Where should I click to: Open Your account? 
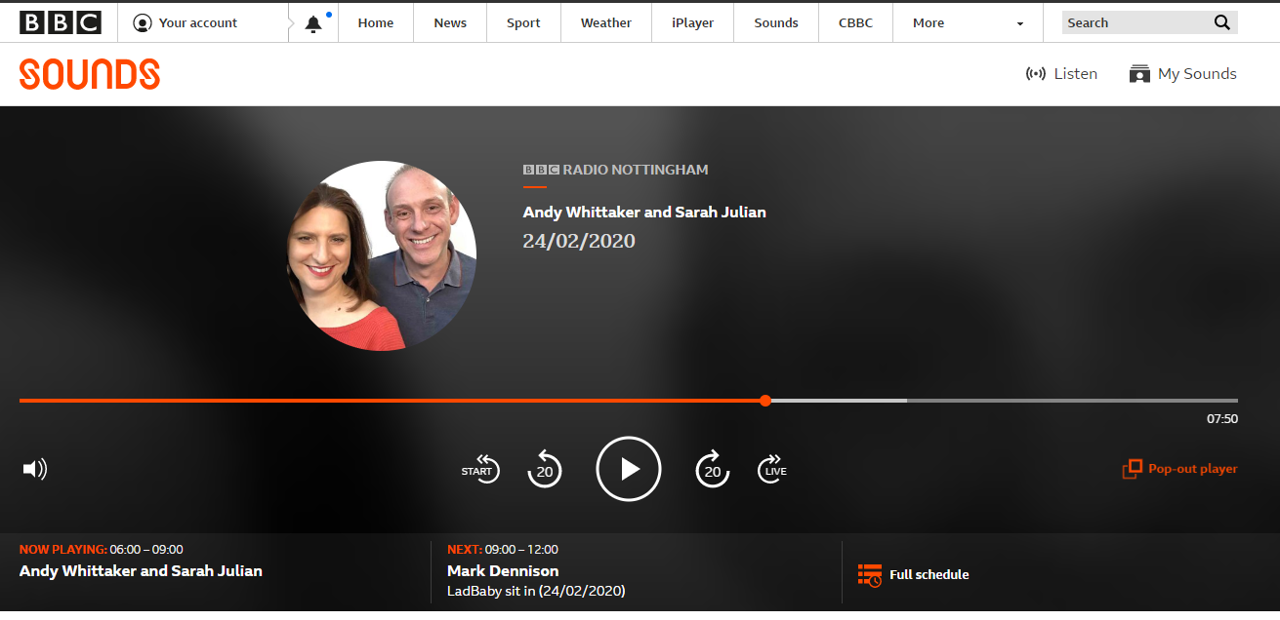tap(186, 23)
